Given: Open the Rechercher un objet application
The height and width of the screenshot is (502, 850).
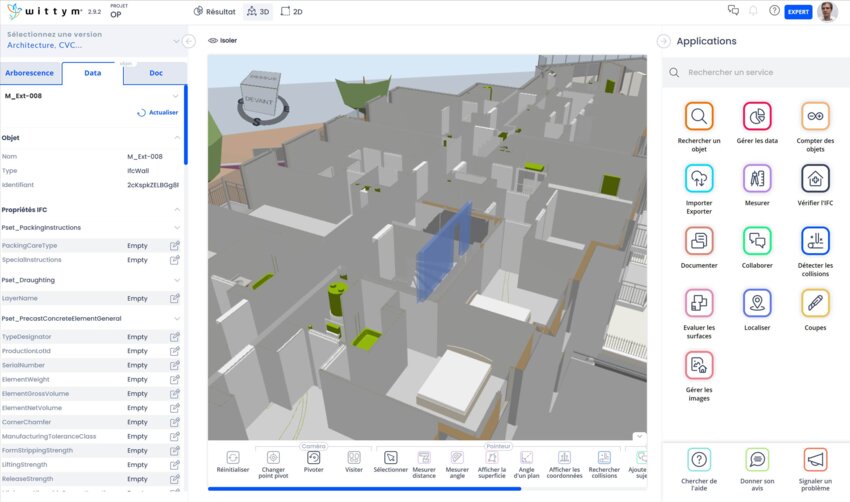Looking at the screenshot, I should click(699, 117).
